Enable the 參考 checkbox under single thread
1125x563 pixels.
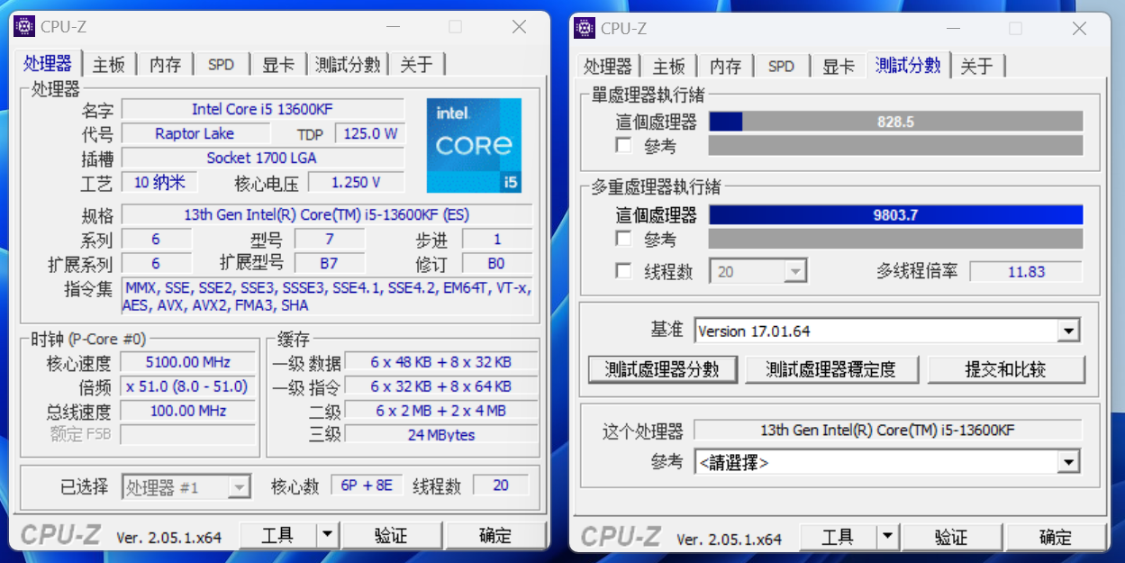tap(623, 145)
